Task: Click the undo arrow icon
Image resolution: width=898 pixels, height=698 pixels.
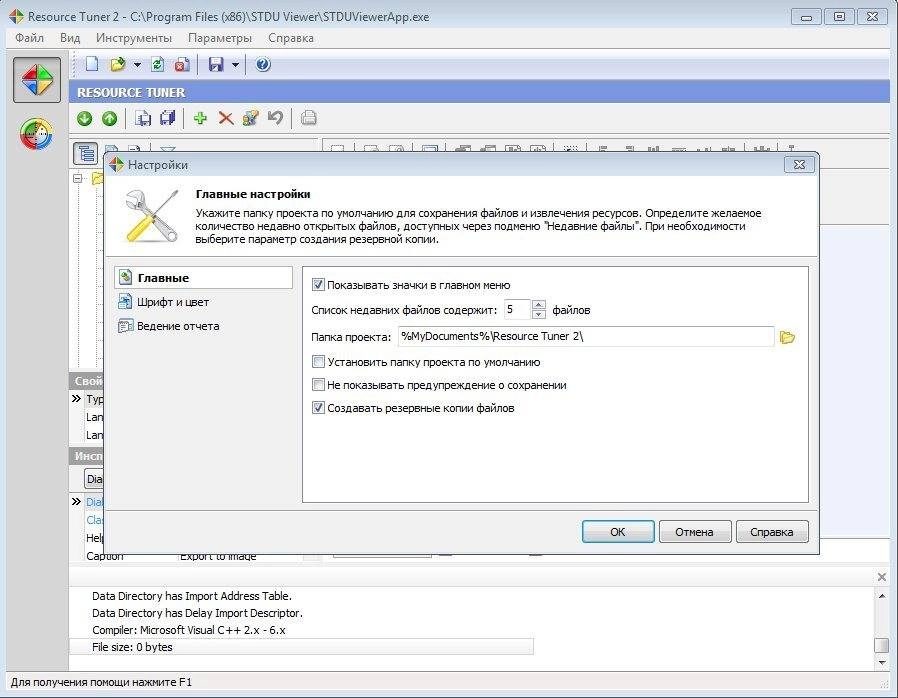Action: [x=275, y=119]
